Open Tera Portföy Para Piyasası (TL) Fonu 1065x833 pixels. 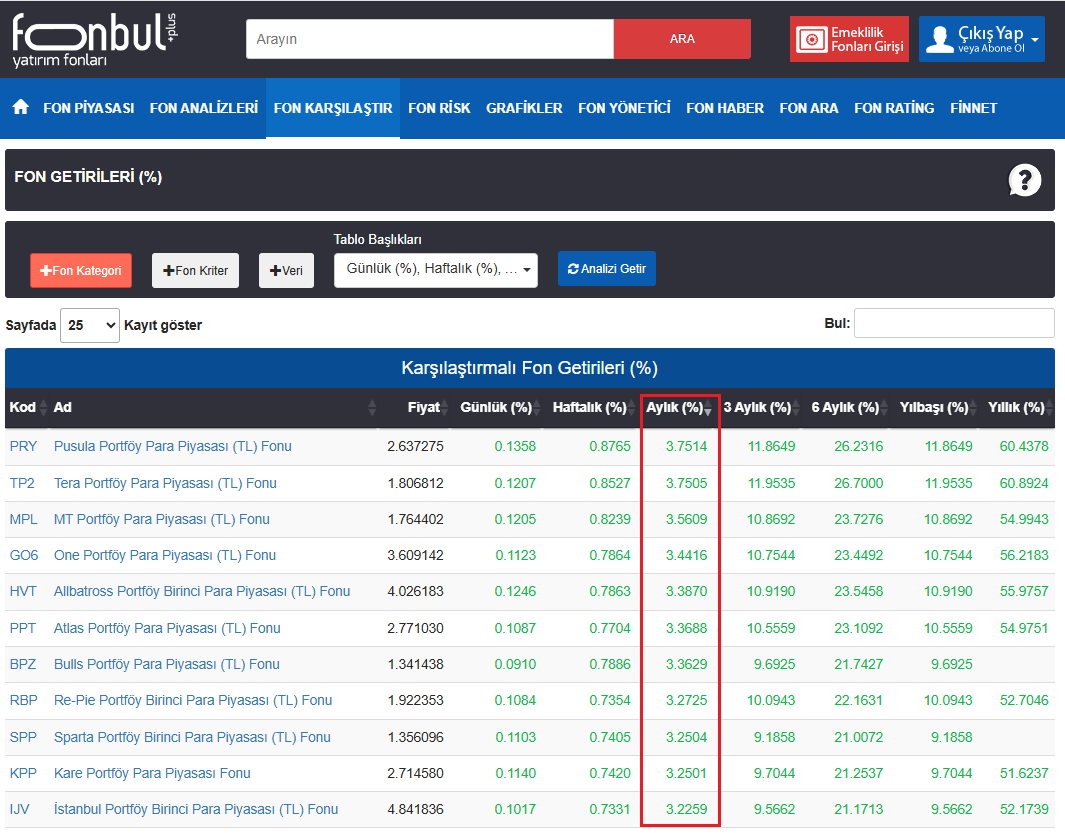[x=165, y=483]
